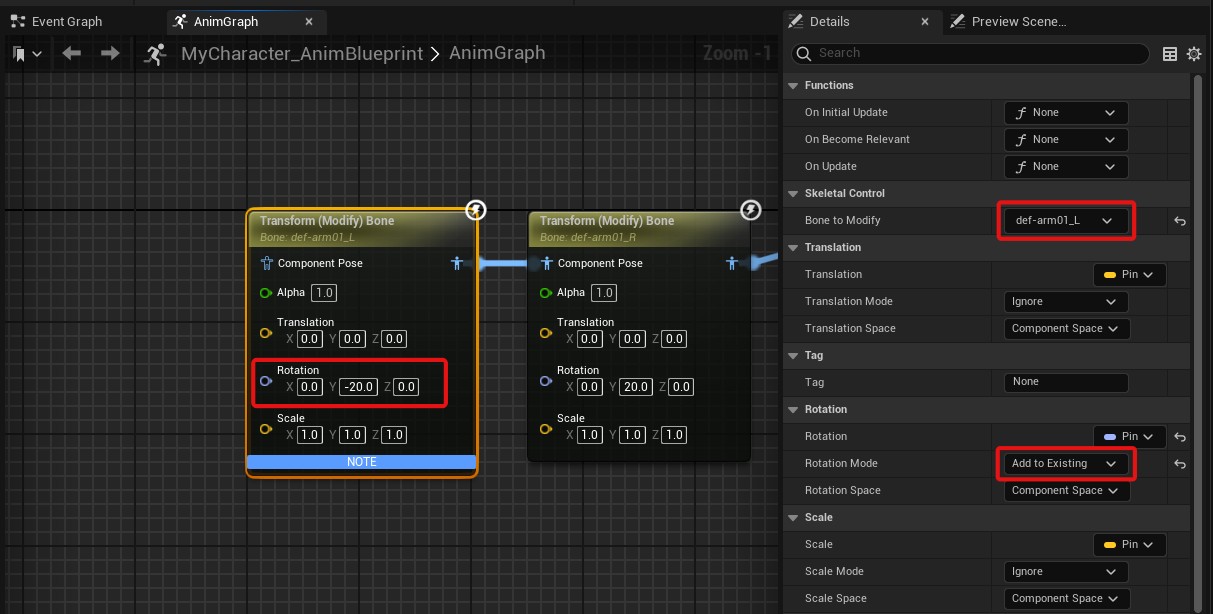Click the forward navigation arrow
Screen dimensions: 1213x614
pyautogui.click(x=110, y=54)
